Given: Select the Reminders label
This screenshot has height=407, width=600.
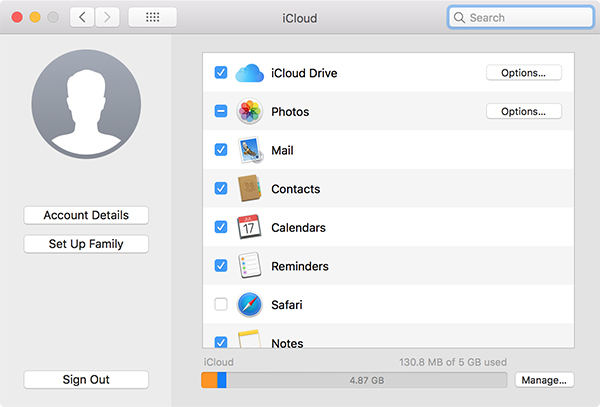Looking at the screenshot, I should [x=300, y=266].
